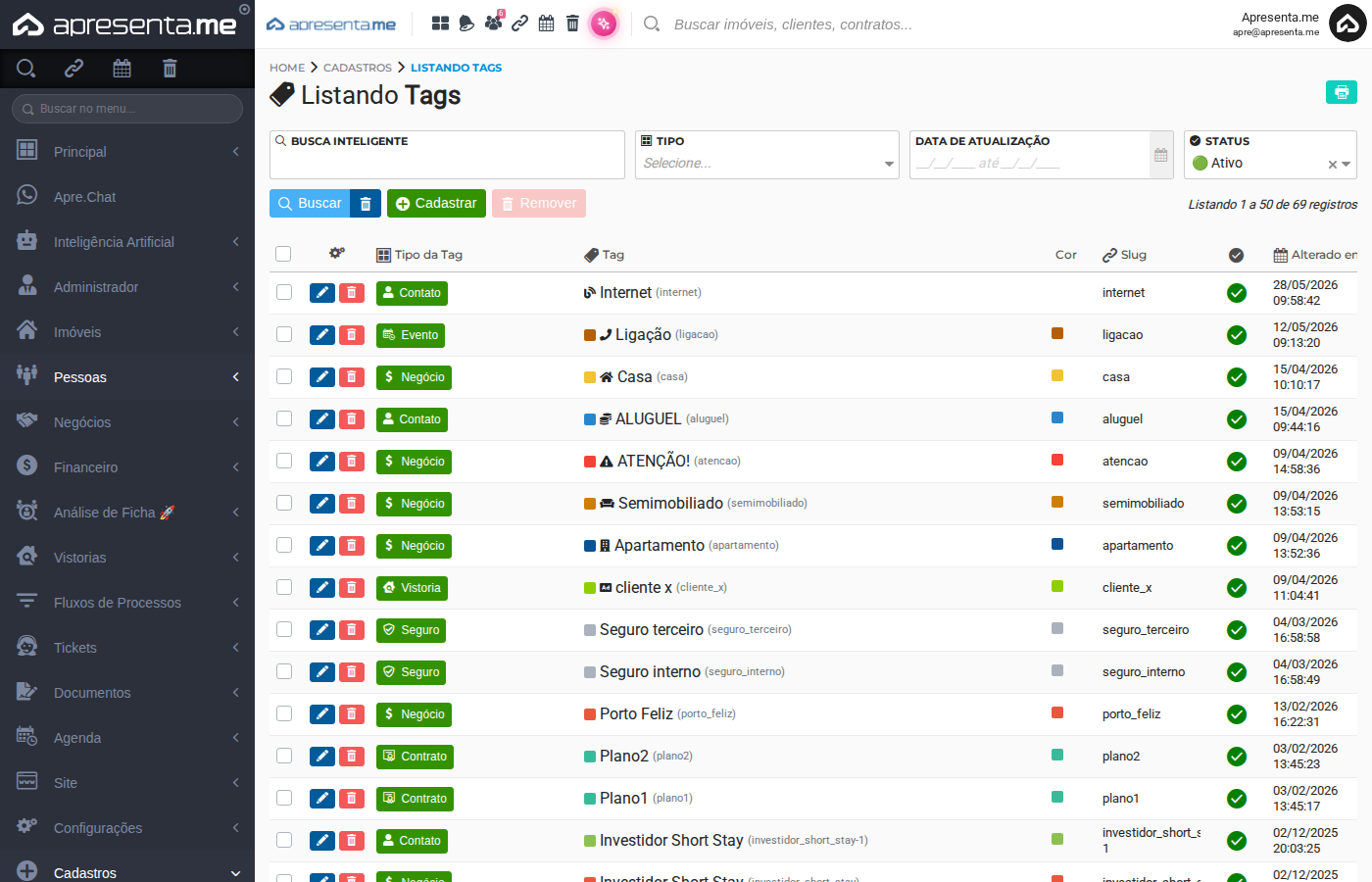The image size is (1372, 882).
Task: Check the ATENÇÃO! row checkbox
Action: (284, 461)
